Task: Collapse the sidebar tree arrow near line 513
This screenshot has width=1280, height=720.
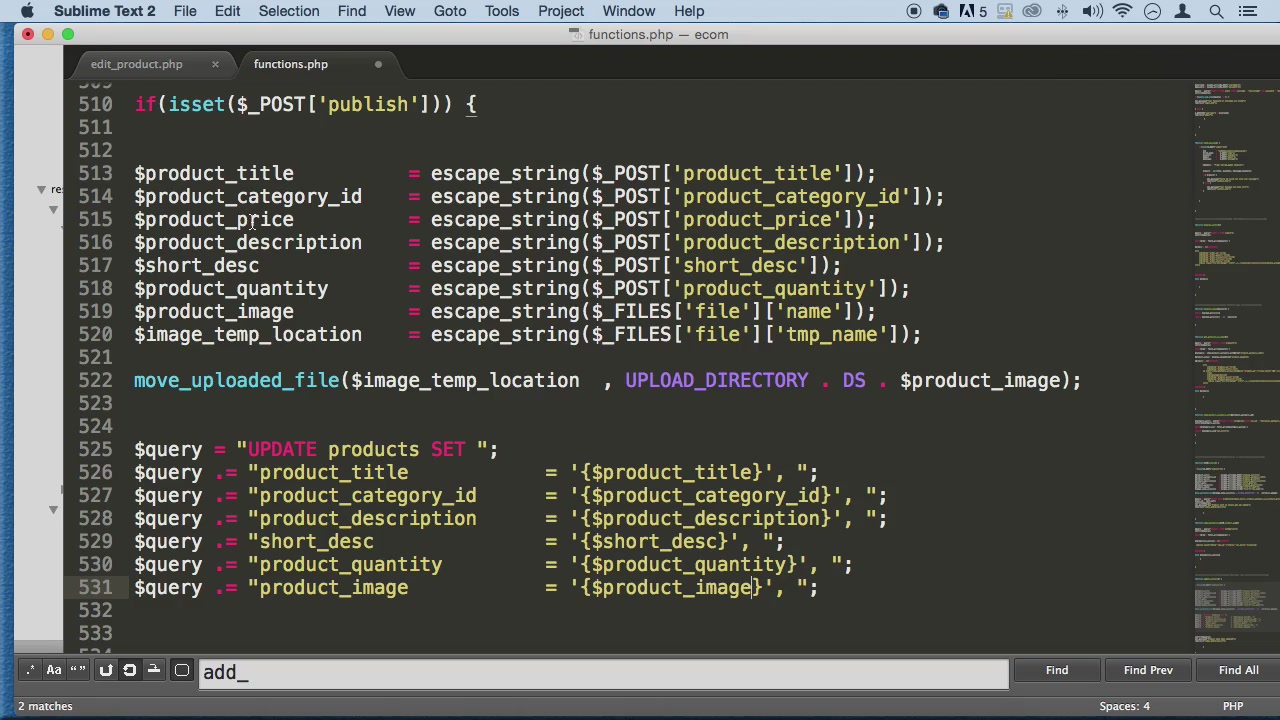Action: tap(41, 189)
